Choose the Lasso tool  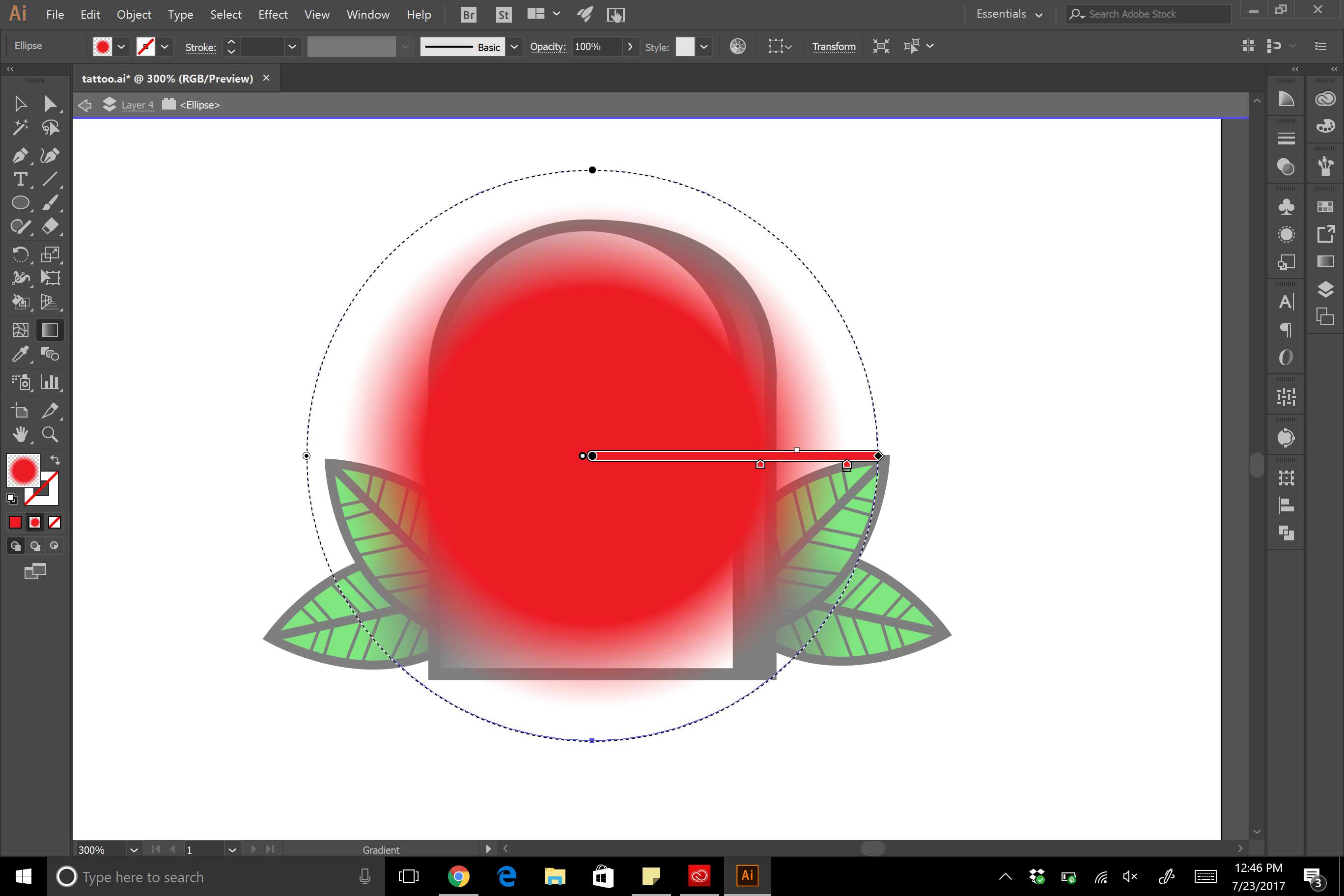[50, 127]
